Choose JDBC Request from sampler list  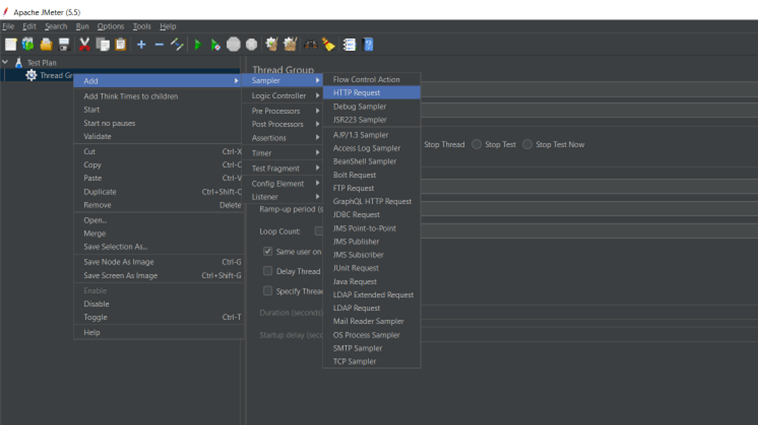tap(371, 215)
